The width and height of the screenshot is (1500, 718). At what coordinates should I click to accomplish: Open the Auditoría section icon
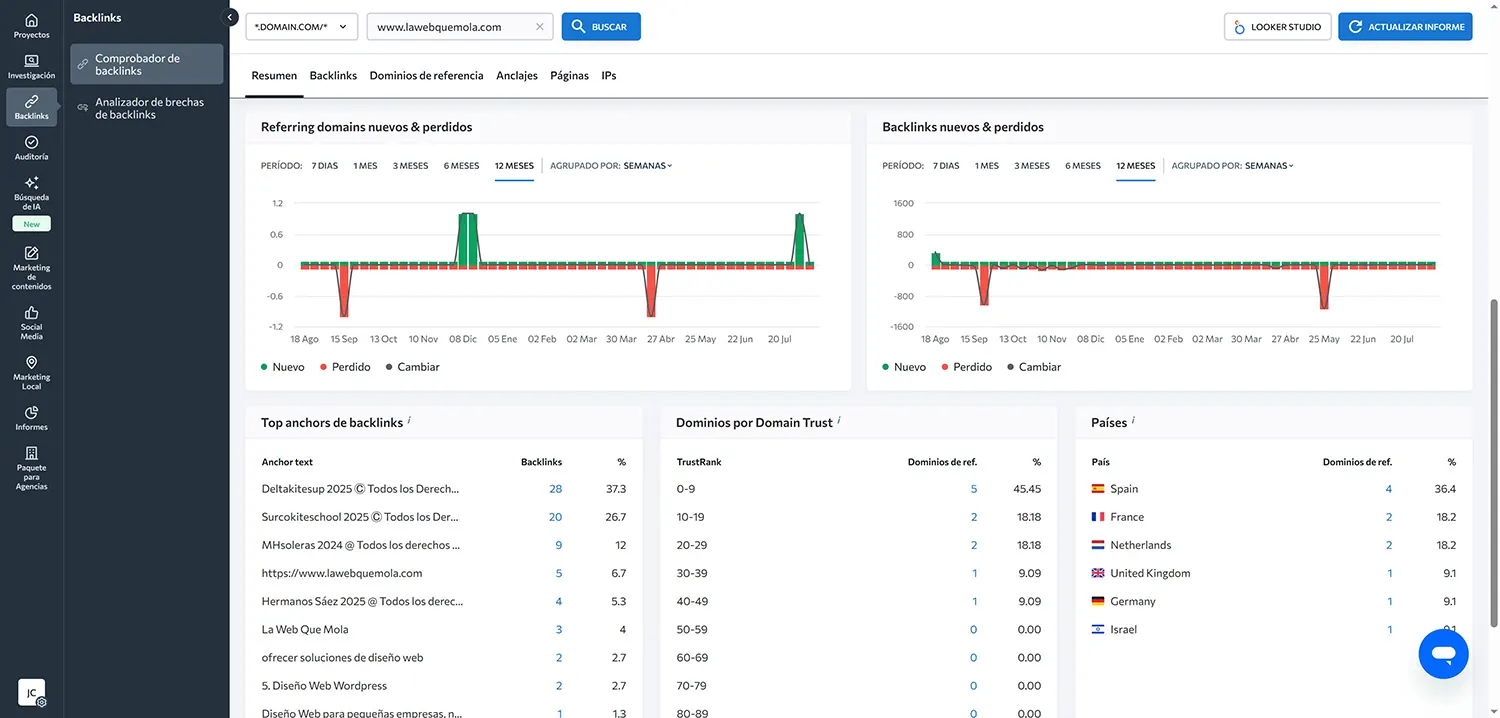(x=31, y=148)
